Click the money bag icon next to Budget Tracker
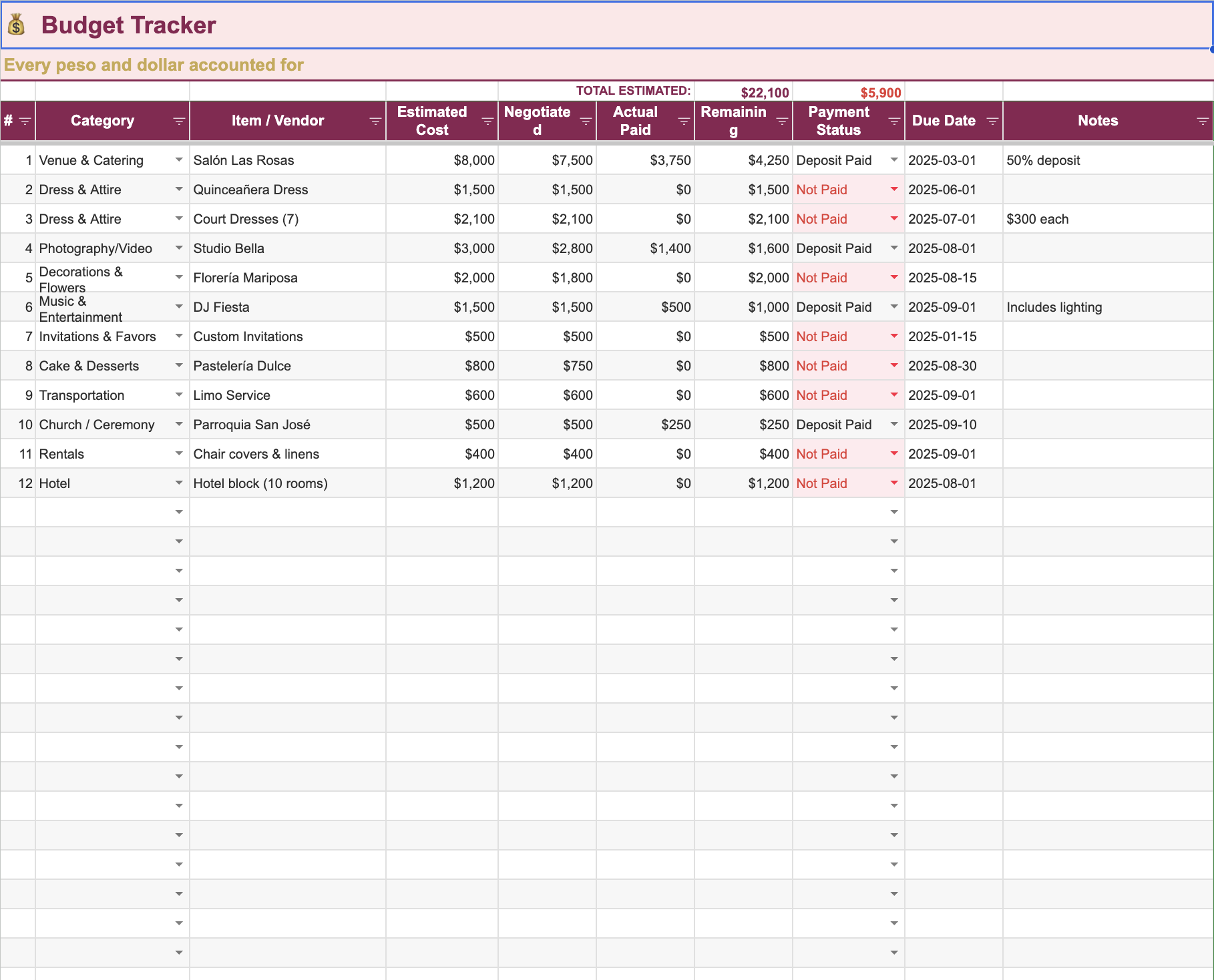The image size is (1214, 980). click(16, 25)
